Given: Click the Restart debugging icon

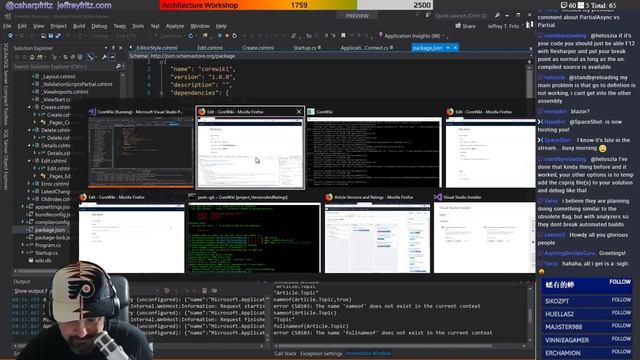Looking at the screenshot, I should (x=234, y=36).
